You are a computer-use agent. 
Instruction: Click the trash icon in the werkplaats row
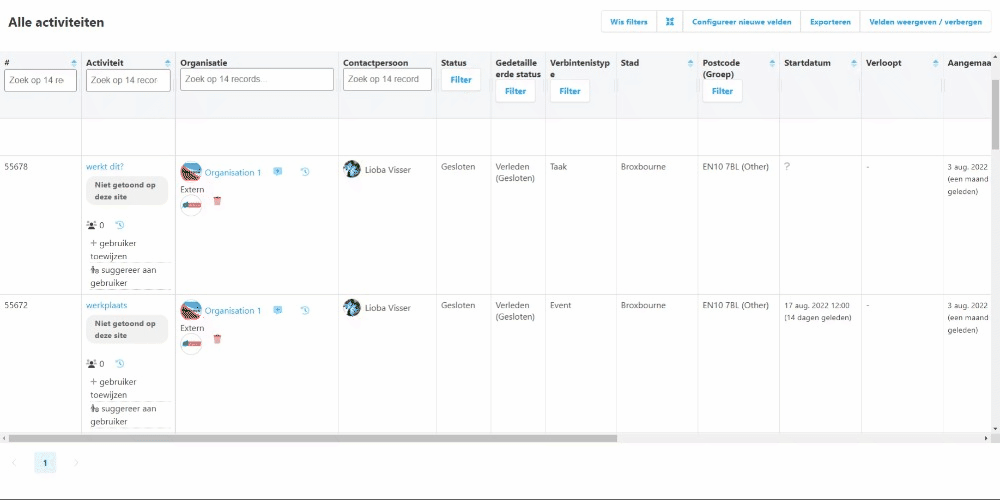[217, 339]
